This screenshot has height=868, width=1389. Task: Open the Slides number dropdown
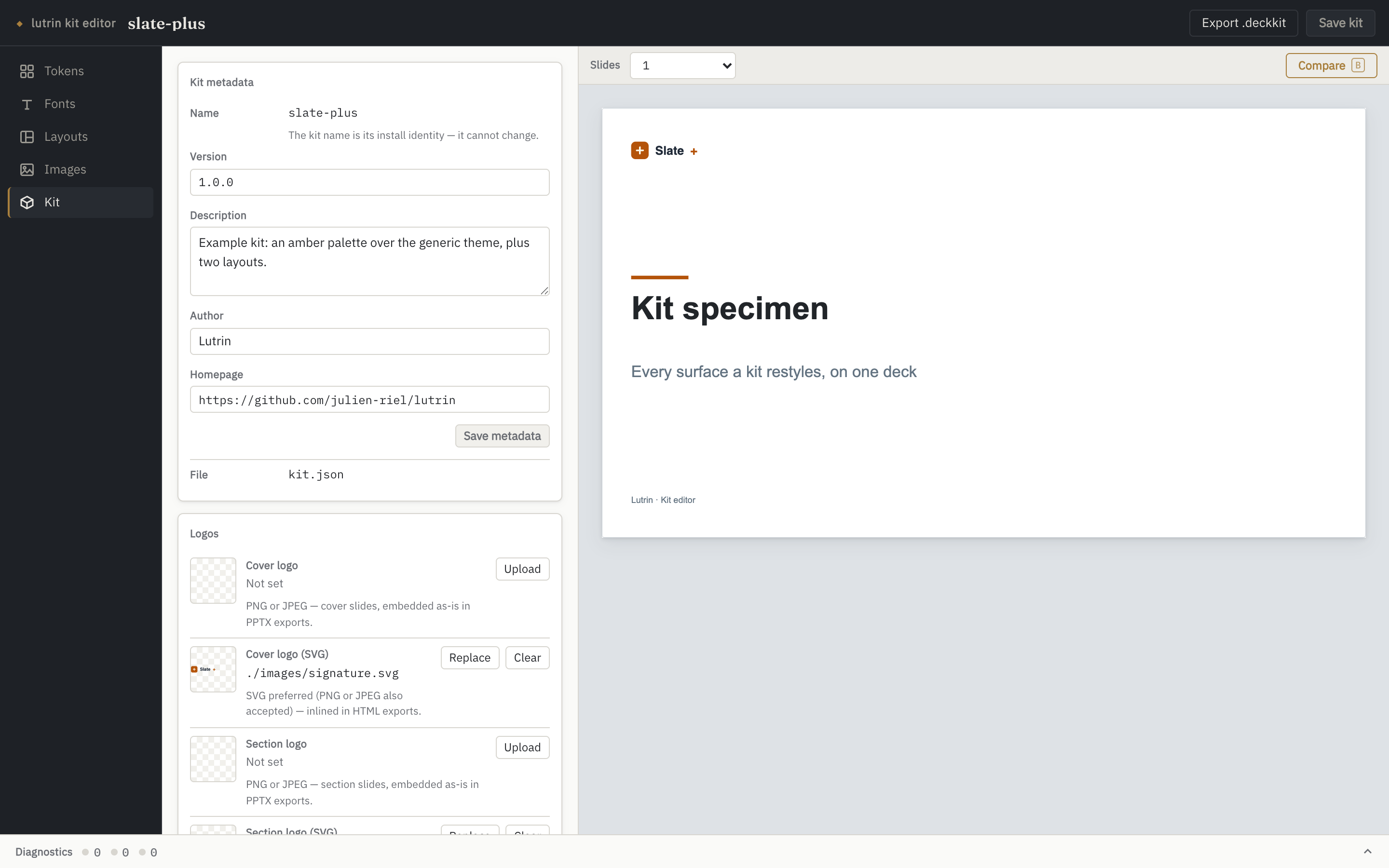pos(682,66)
